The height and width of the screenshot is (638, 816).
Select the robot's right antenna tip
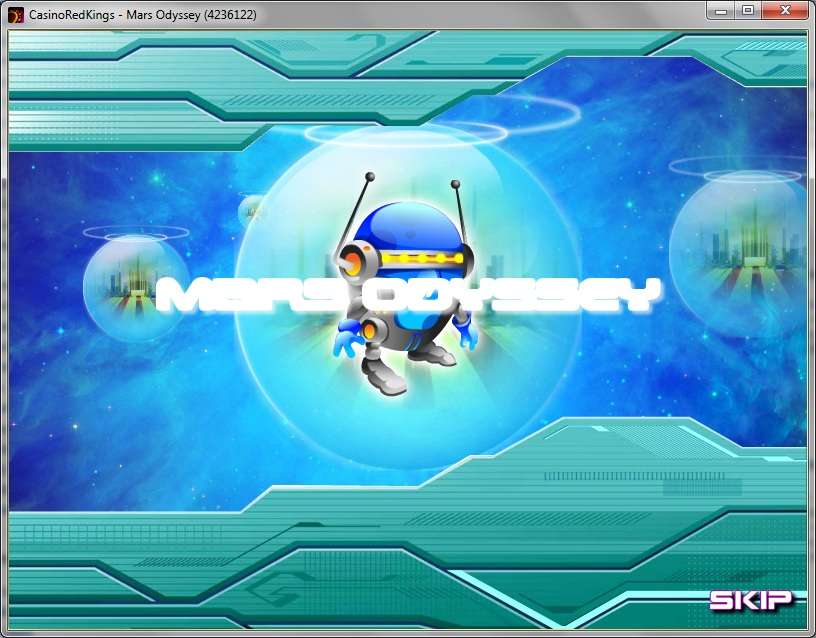[455, 185]
